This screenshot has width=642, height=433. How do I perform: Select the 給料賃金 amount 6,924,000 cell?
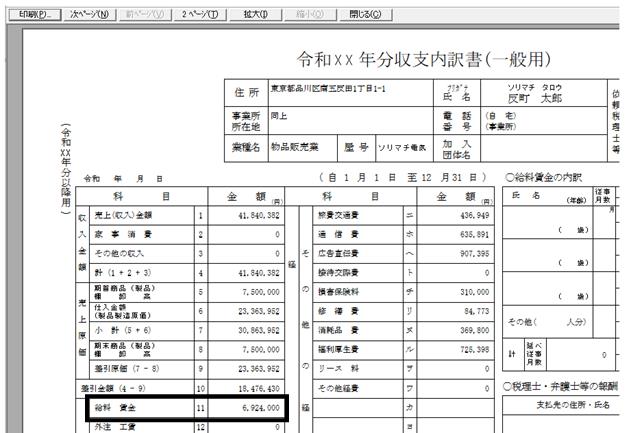[x=246, y=408]
